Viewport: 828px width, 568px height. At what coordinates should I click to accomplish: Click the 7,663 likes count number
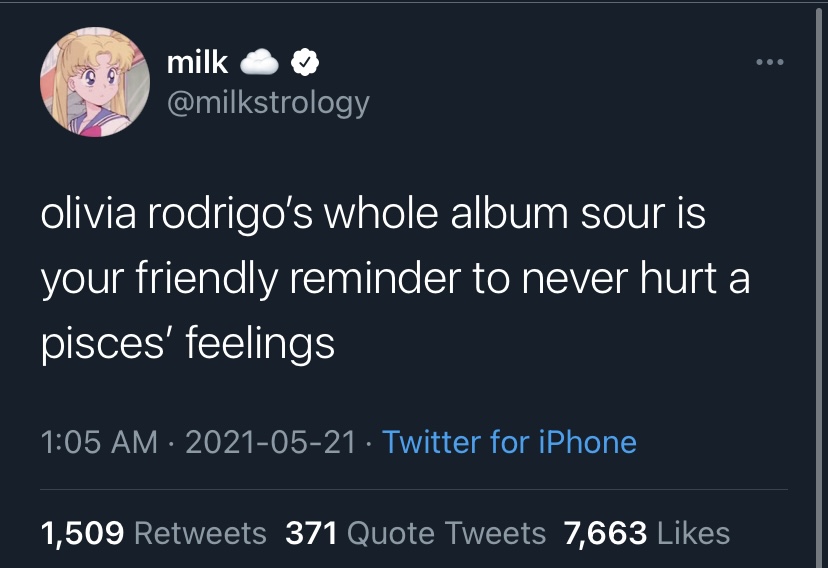(606, 533)
